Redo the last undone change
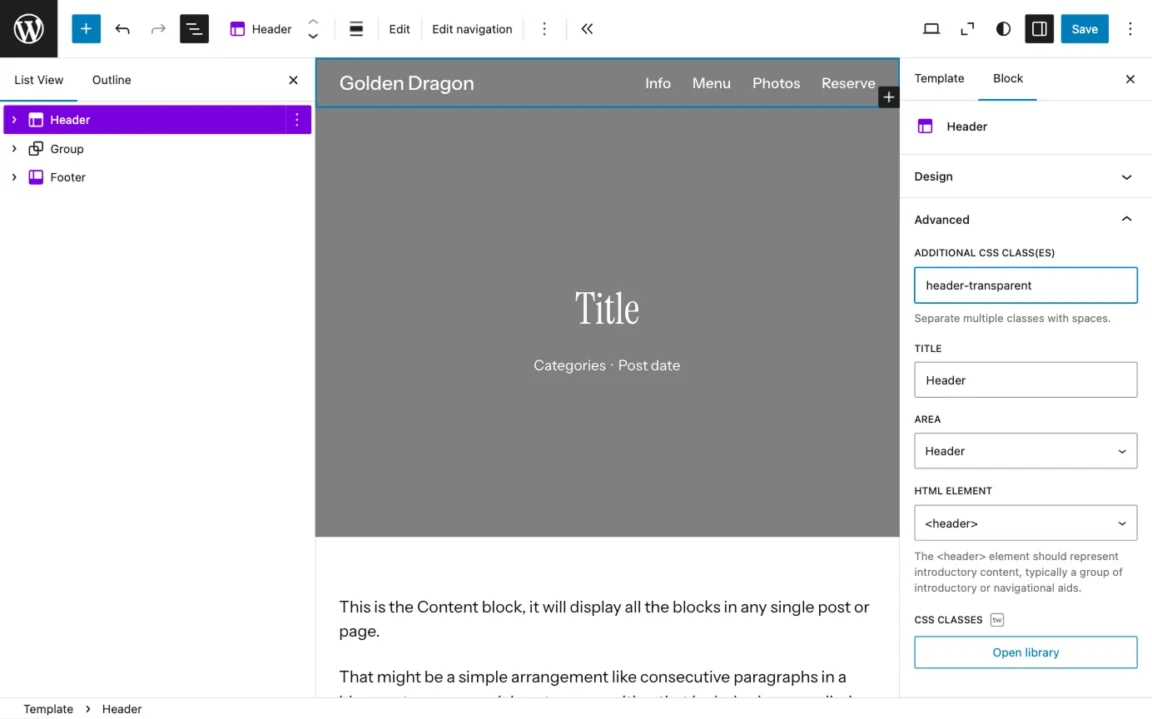The height and width of the screenshot is (719, 1152). 158,28
